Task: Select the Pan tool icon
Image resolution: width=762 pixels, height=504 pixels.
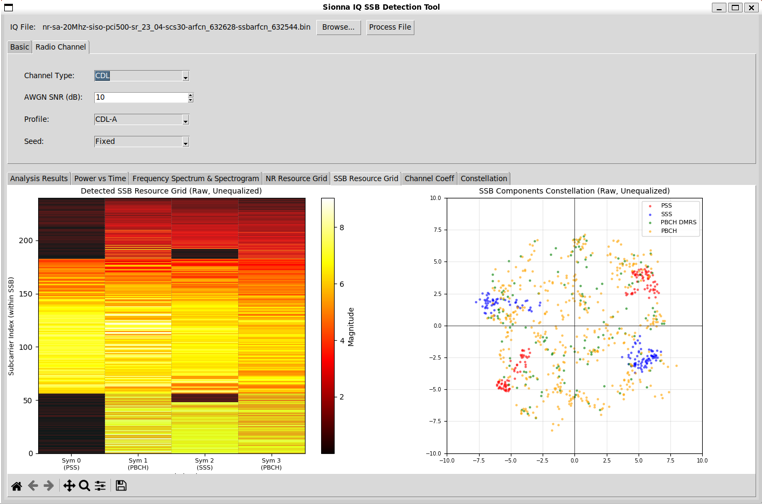Action: [69, 486]
